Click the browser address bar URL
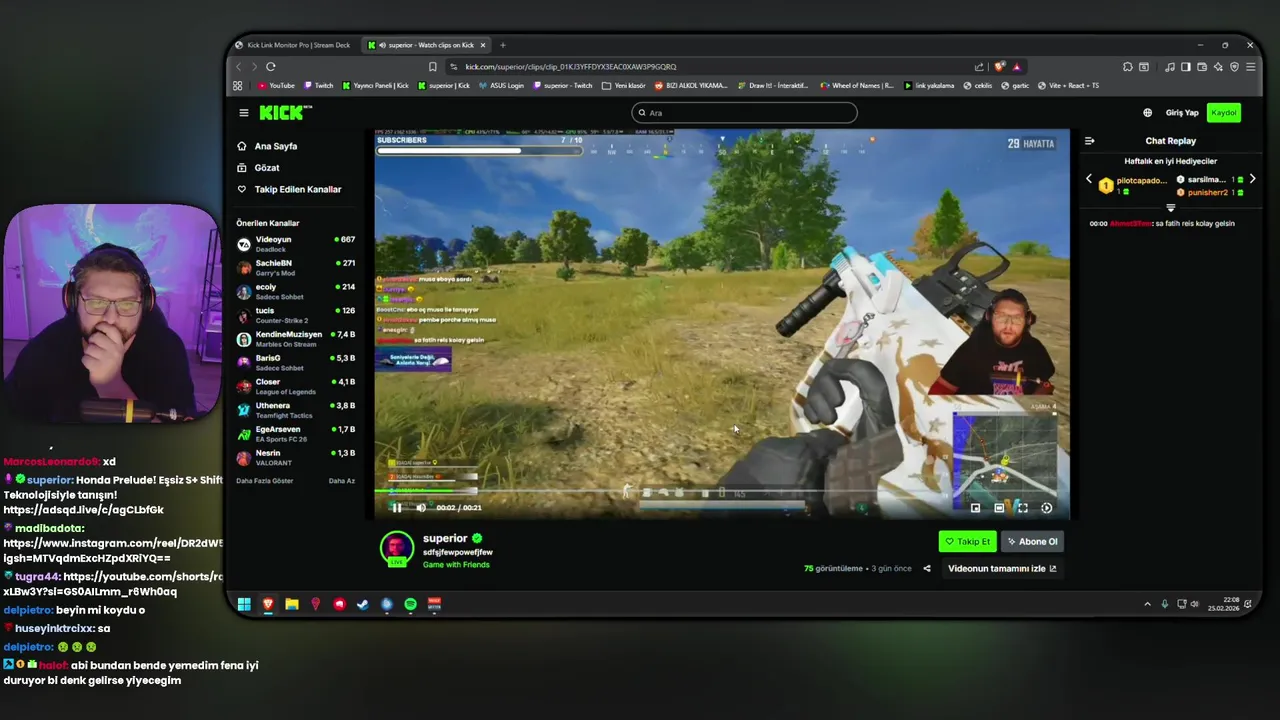The width and height of the screenshot is (1280, 720). 570,67
